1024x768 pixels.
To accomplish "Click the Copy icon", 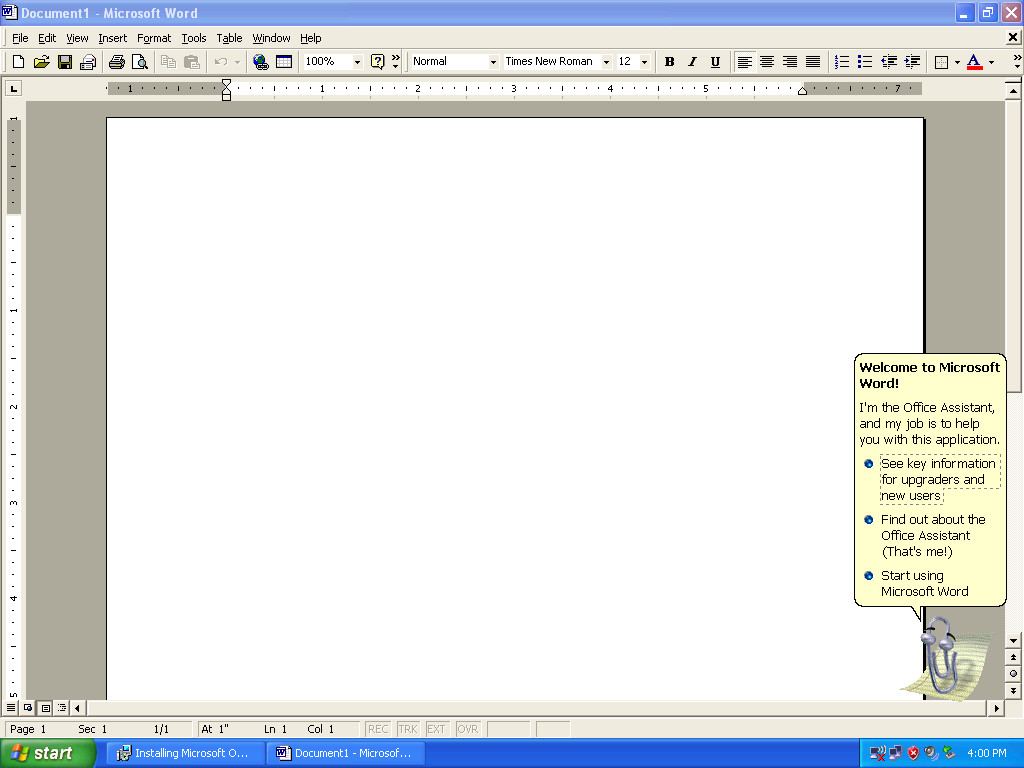I will pos(168,61).
